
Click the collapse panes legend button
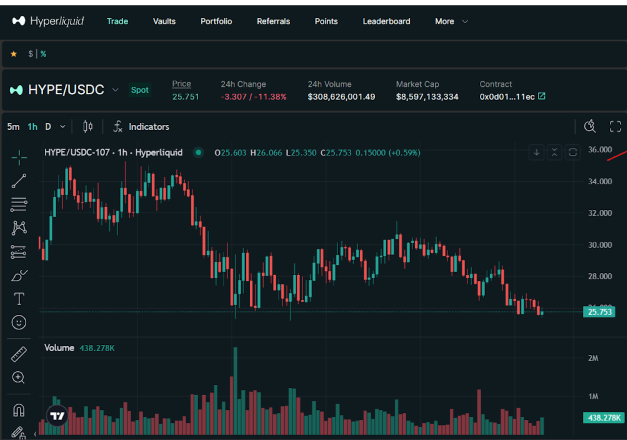[554, 152]
